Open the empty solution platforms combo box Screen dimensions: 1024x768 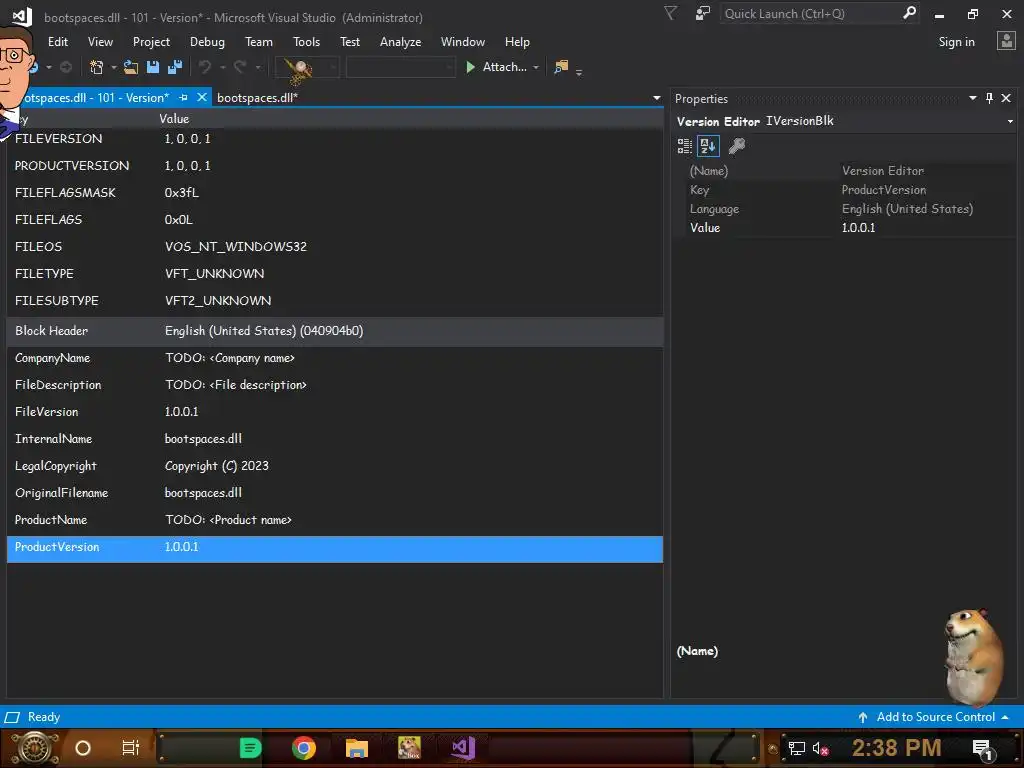pos(400,67)
